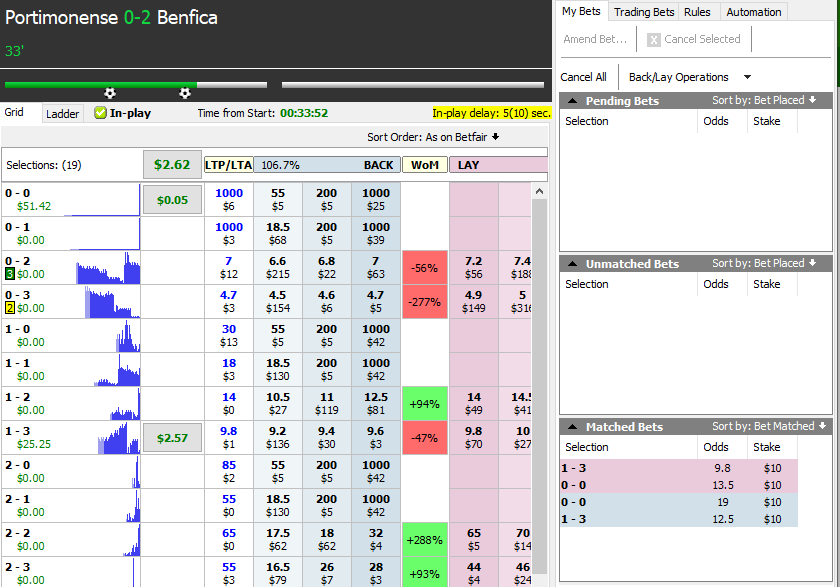
Task: Open the Trading Bets tab
Action: tap(644, 12)
